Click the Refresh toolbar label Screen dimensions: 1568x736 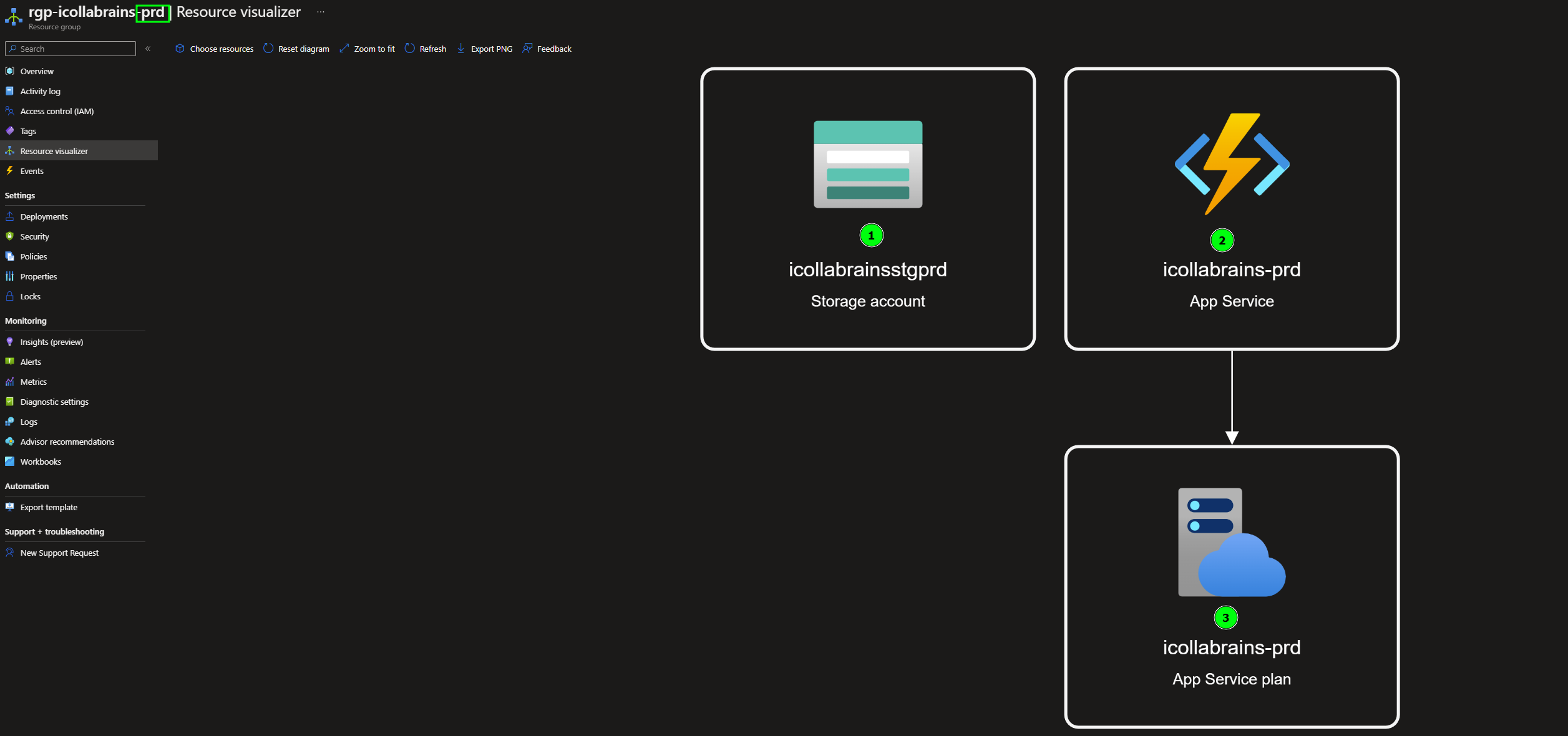click(x=433, y=49)
